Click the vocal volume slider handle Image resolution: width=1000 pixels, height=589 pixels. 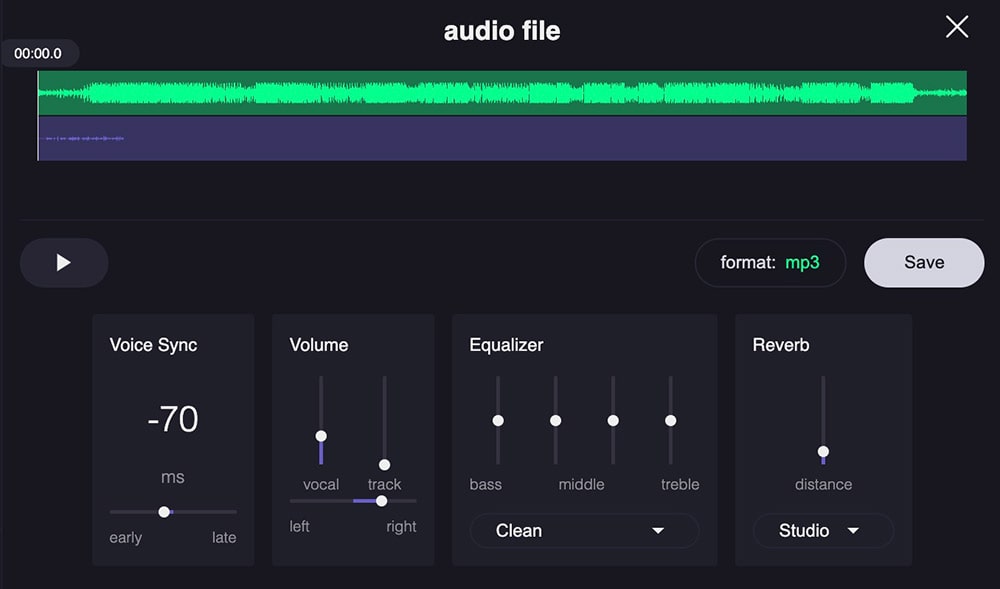coord(321,435)
